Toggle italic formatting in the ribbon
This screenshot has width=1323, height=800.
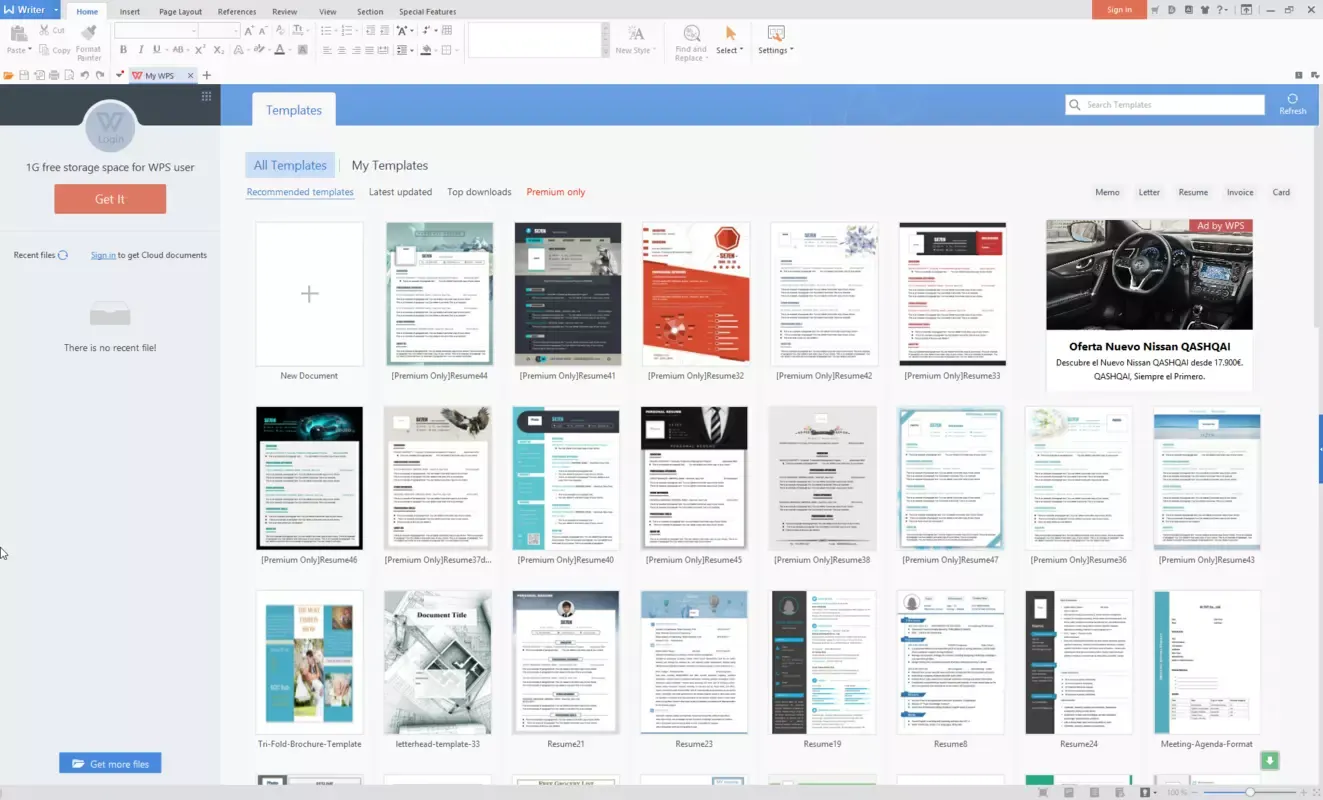(x=140, y=50)
